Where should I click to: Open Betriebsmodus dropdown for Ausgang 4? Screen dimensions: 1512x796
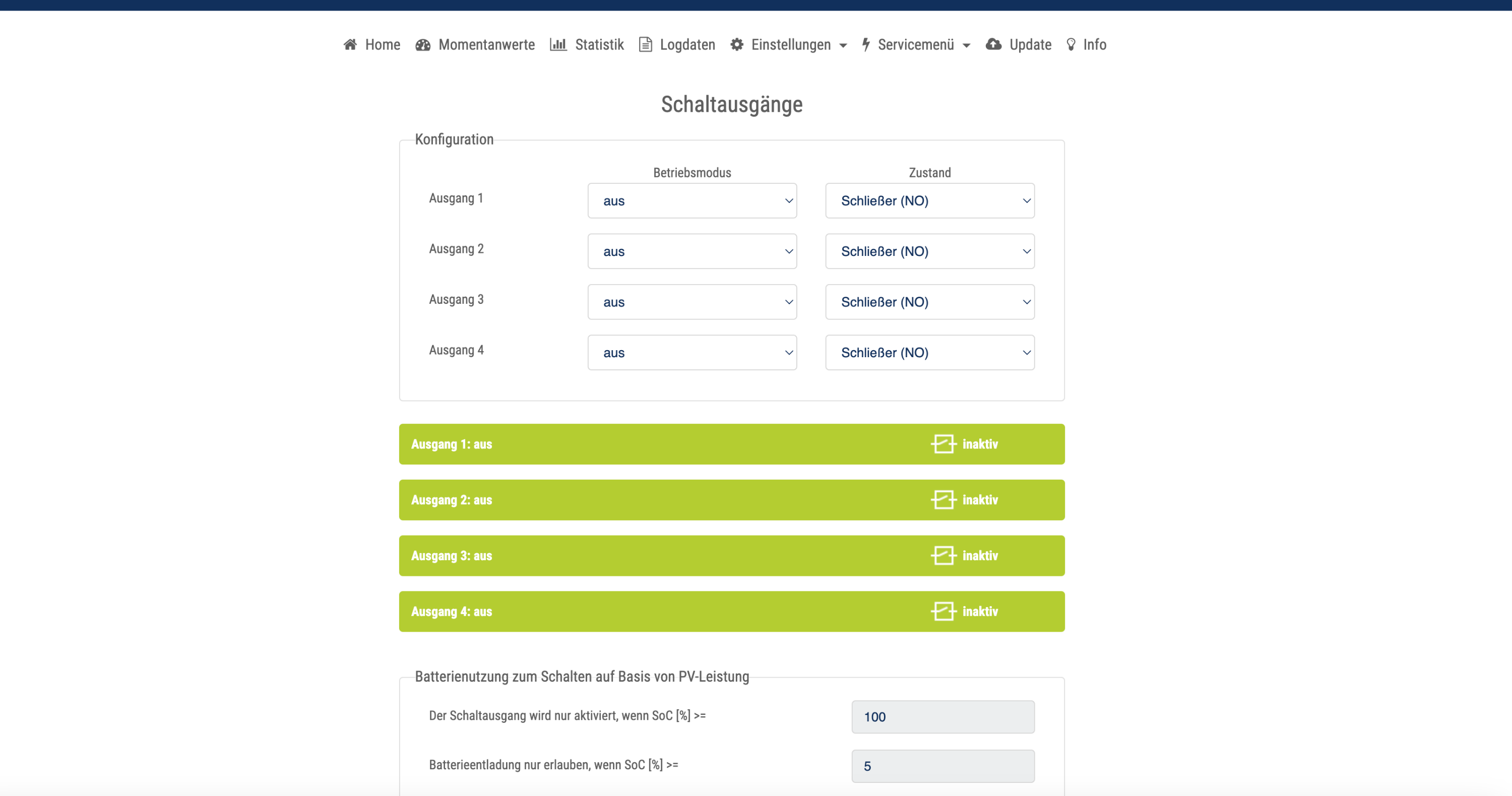pyautogui.click(x=691, y=353)
